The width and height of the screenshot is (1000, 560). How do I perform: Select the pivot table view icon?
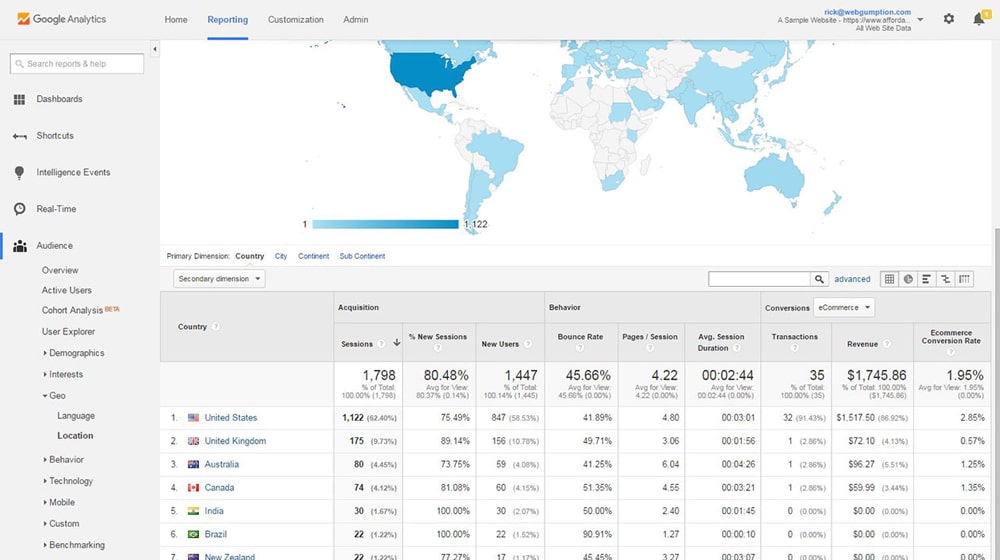point(964,279)
